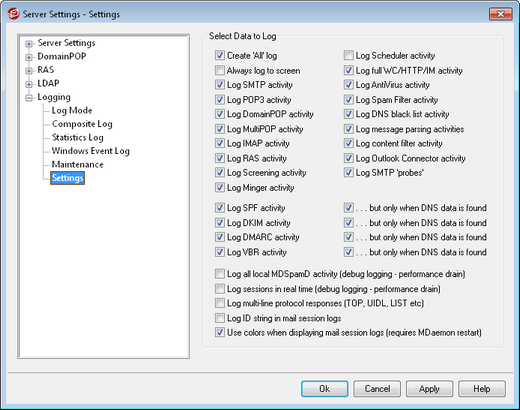The height and width of the screenshot is (410, 520).
Task: Enable Log ID string in mail session logs
Action: tap(220, 318)
